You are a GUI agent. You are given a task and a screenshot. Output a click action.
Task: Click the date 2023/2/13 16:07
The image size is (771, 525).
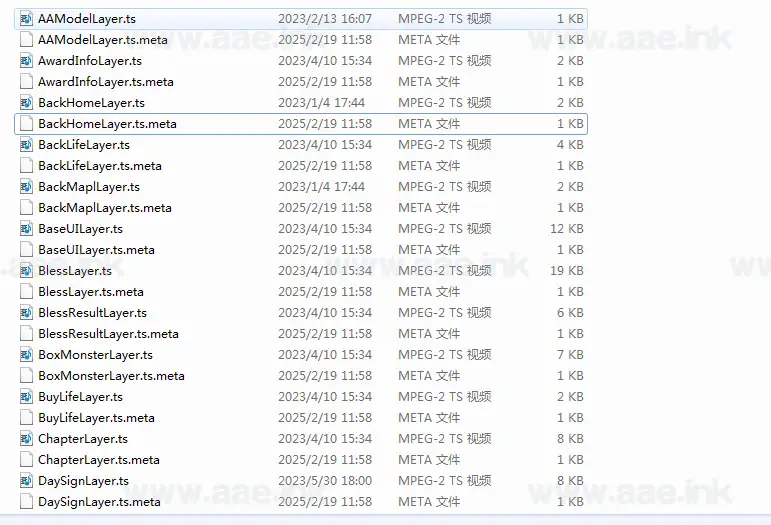pos(325,19)
